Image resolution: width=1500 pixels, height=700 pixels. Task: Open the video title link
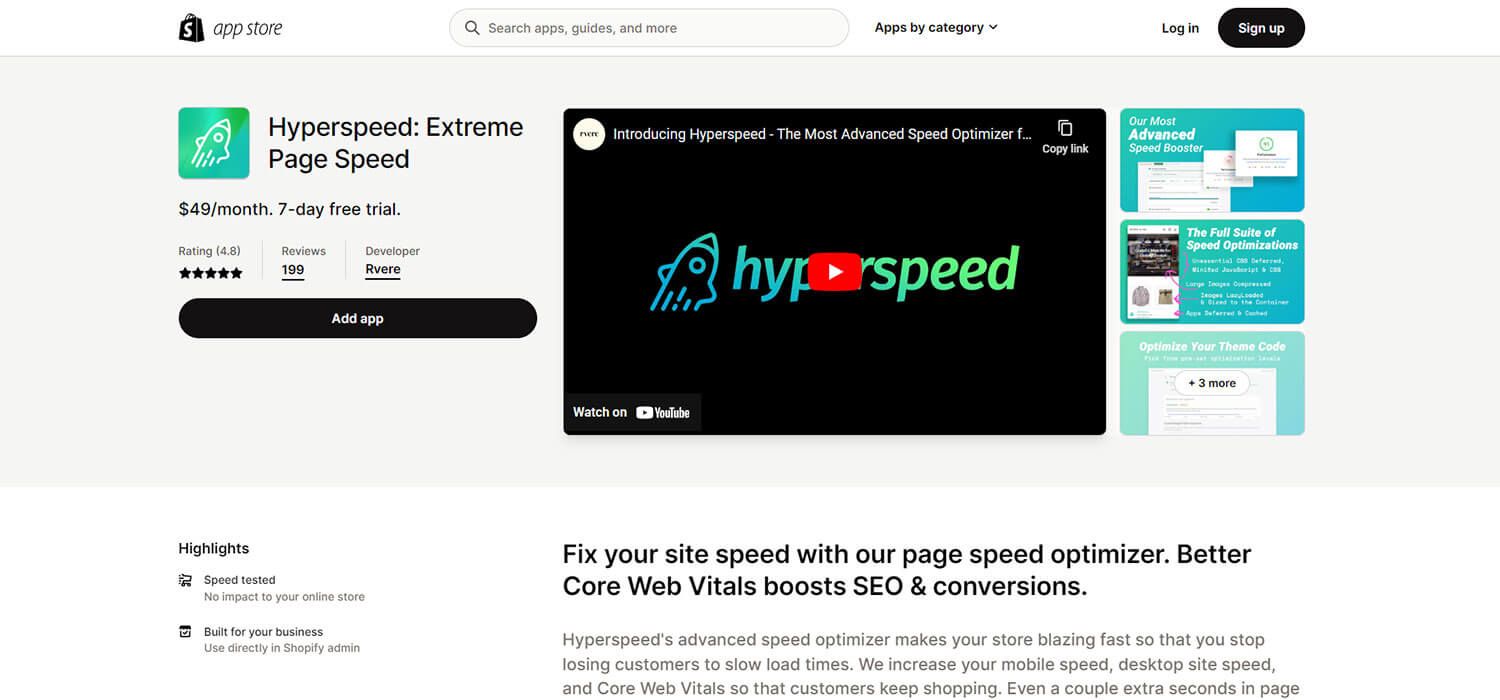[822, 134]
